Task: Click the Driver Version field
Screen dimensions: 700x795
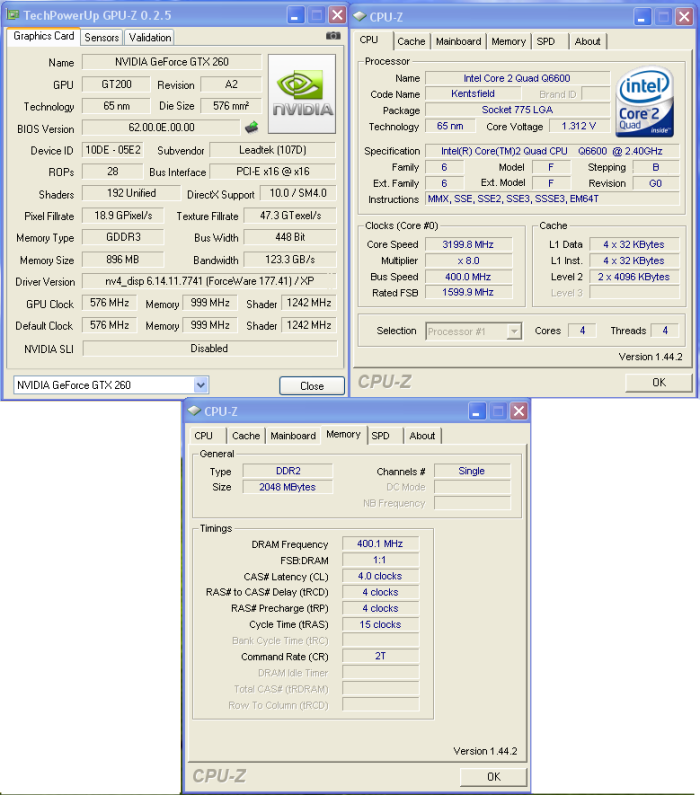Action: (209, 281)
